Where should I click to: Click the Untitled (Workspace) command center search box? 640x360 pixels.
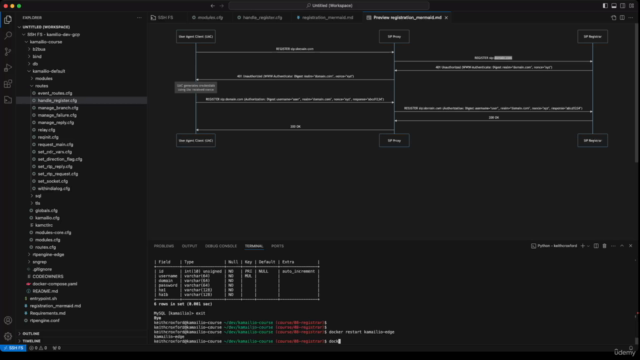click(329, 6)
